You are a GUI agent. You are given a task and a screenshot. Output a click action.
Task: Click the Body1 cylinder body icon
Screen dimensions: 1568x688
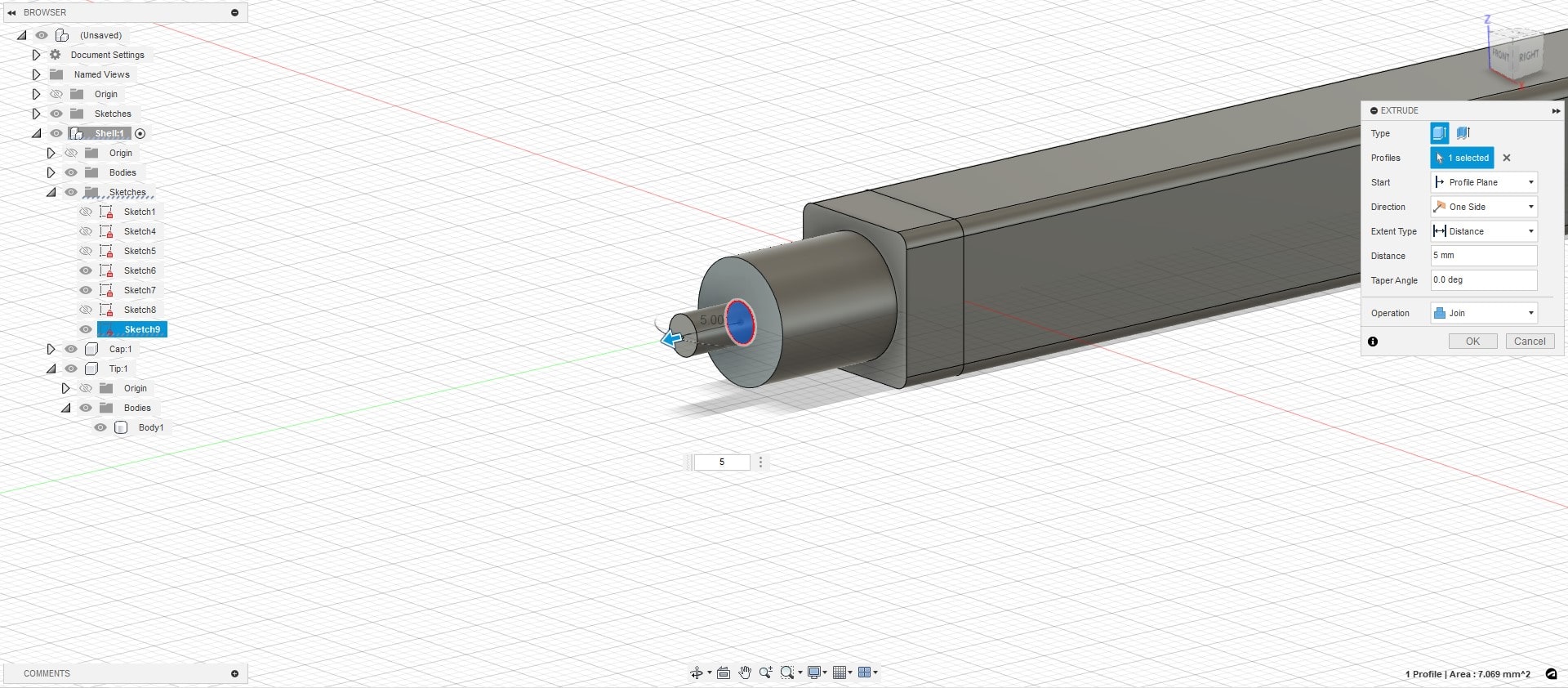(x=121, y=427)
